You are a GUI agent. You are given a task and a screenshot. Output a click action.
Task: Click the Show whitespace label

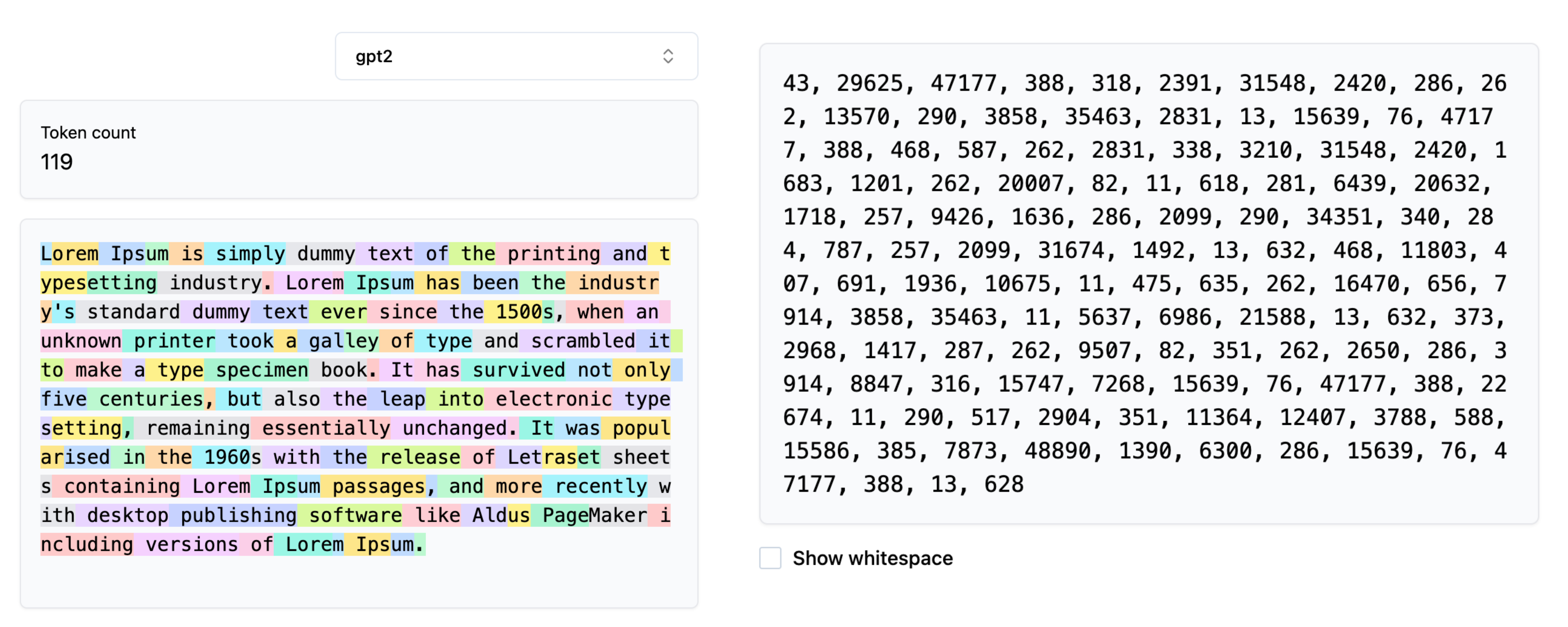(872, 558)
